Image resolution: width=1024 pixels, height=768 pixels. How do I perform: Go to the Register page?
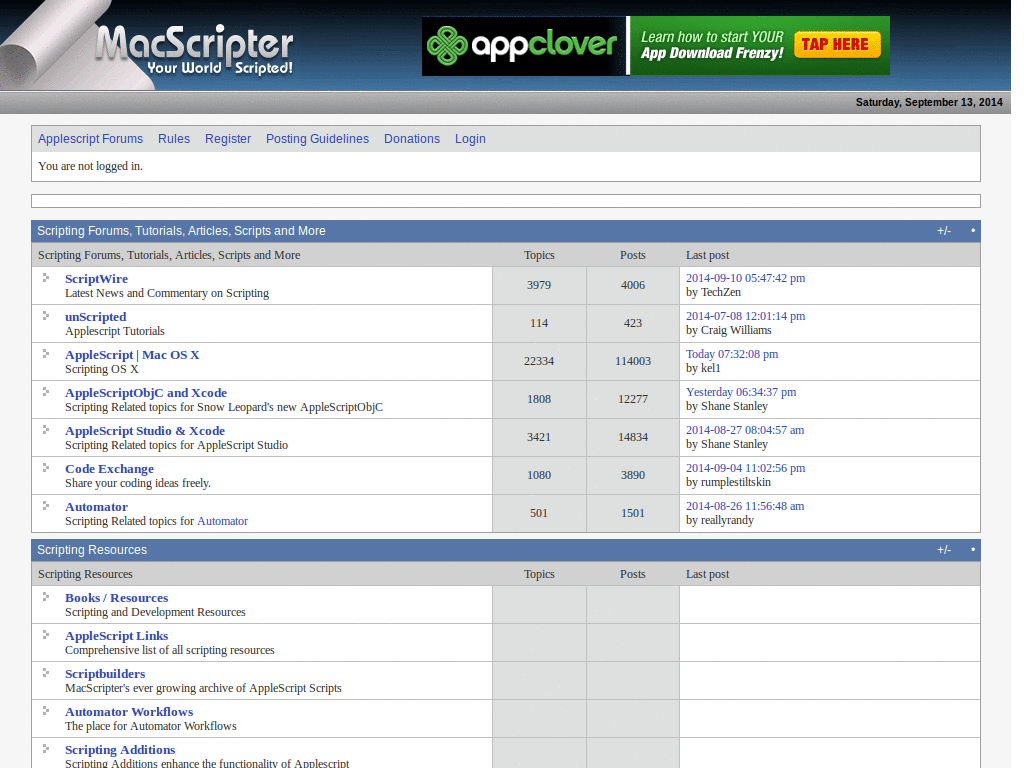(x=228, y=138)
